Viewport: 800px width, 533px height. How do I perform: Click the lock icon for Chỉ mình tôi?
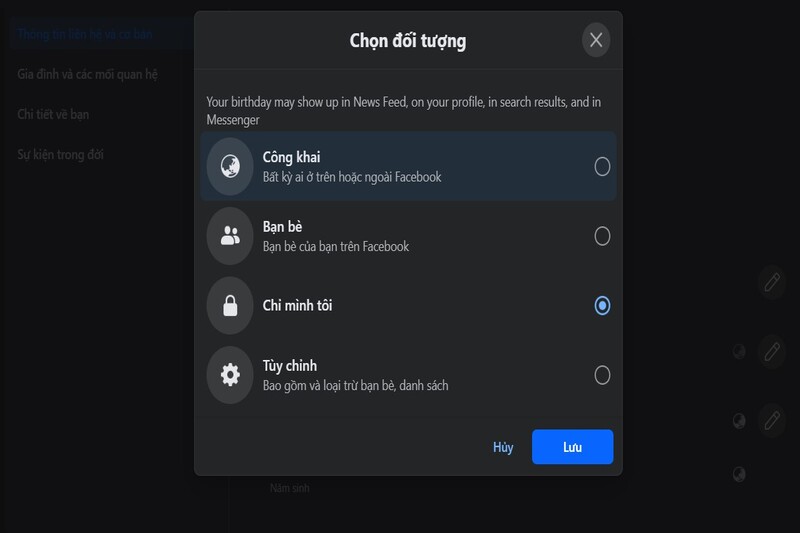(x=230, y=306)
